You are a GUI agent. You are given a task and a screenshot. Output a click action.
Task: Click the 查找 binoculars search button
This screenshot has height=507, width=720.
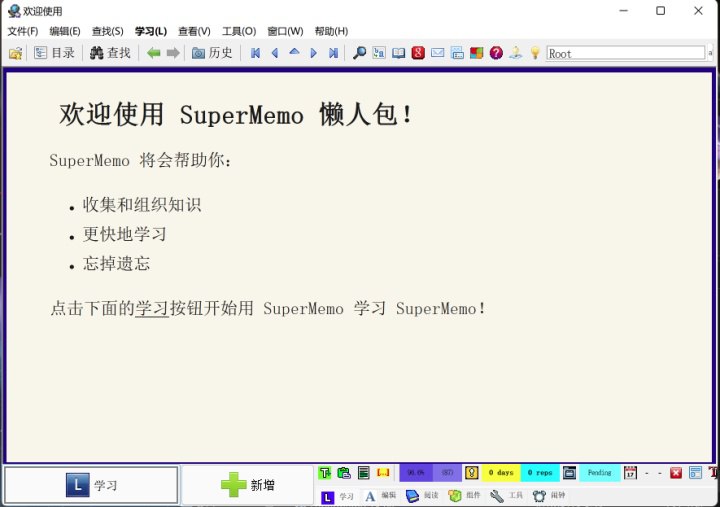[x=110, y=53]
